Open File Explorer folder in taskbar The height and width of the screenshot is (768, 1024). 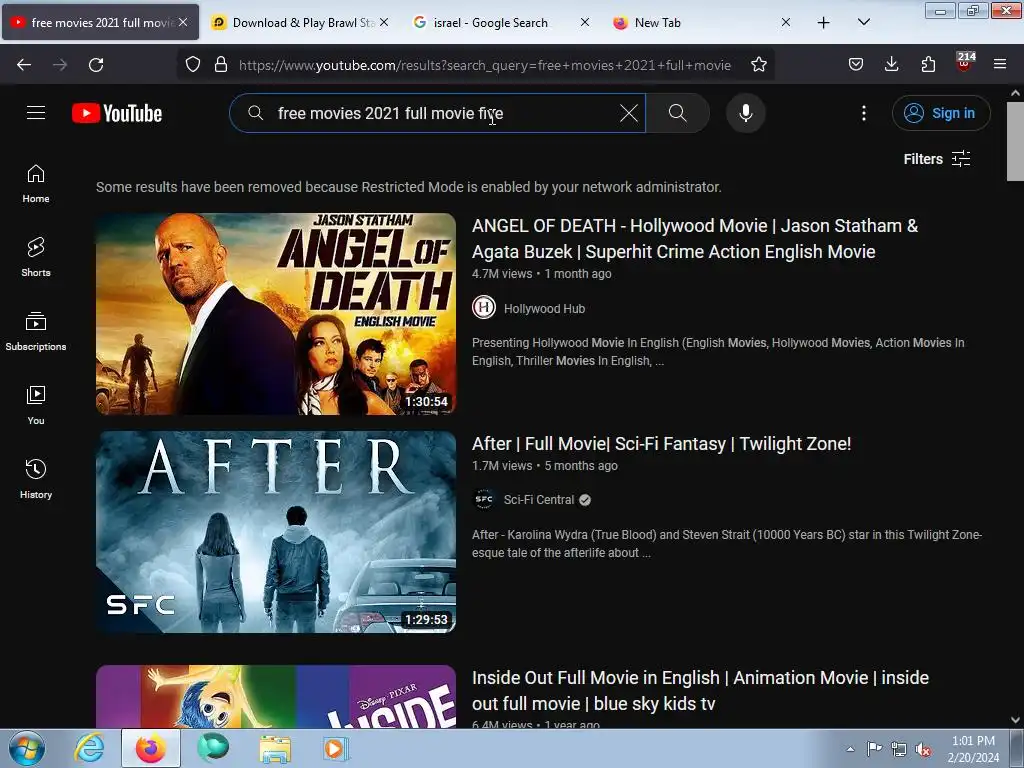(275, 748)
